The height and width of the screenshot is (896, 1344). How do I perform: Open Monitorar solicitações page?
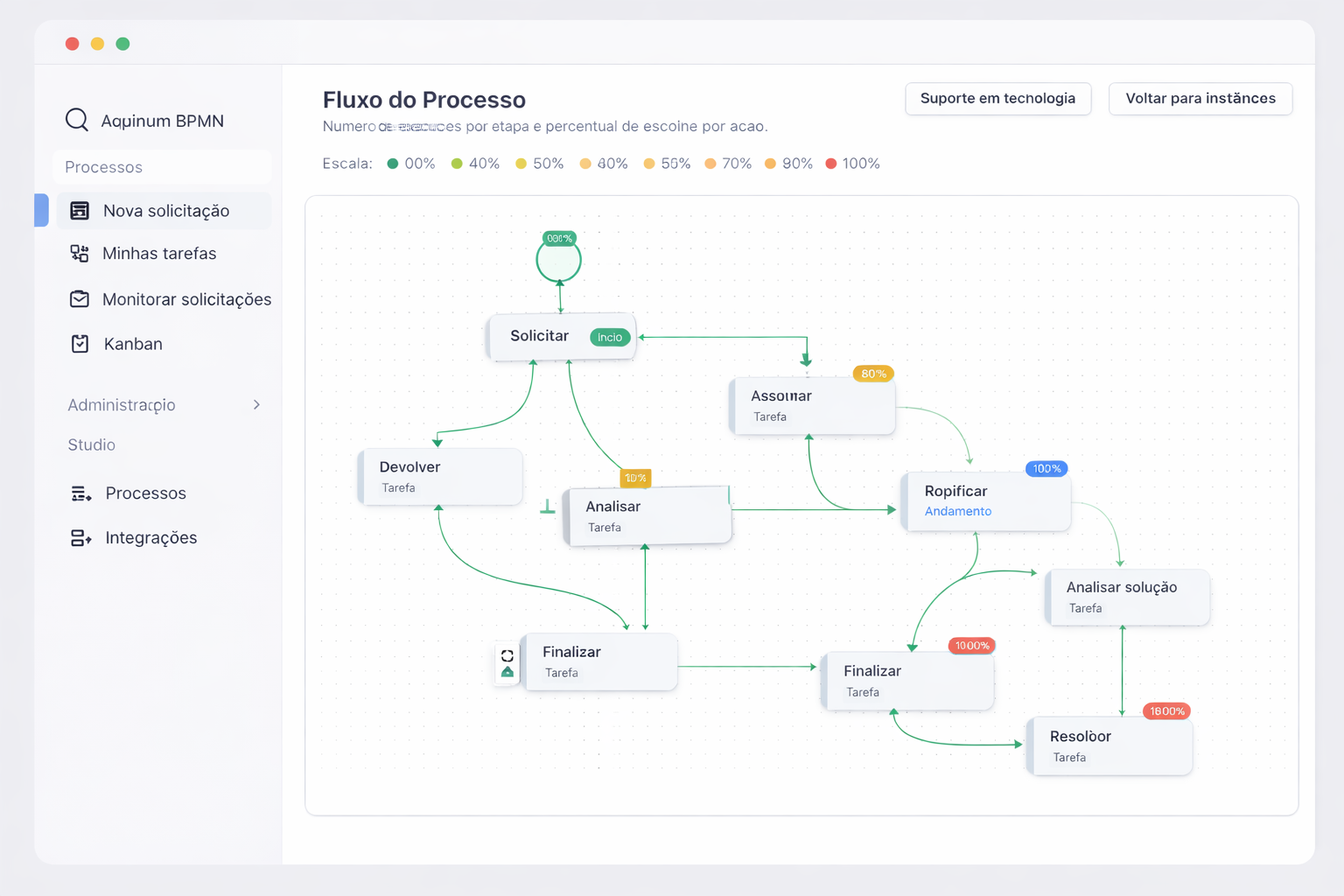point(186,299)
